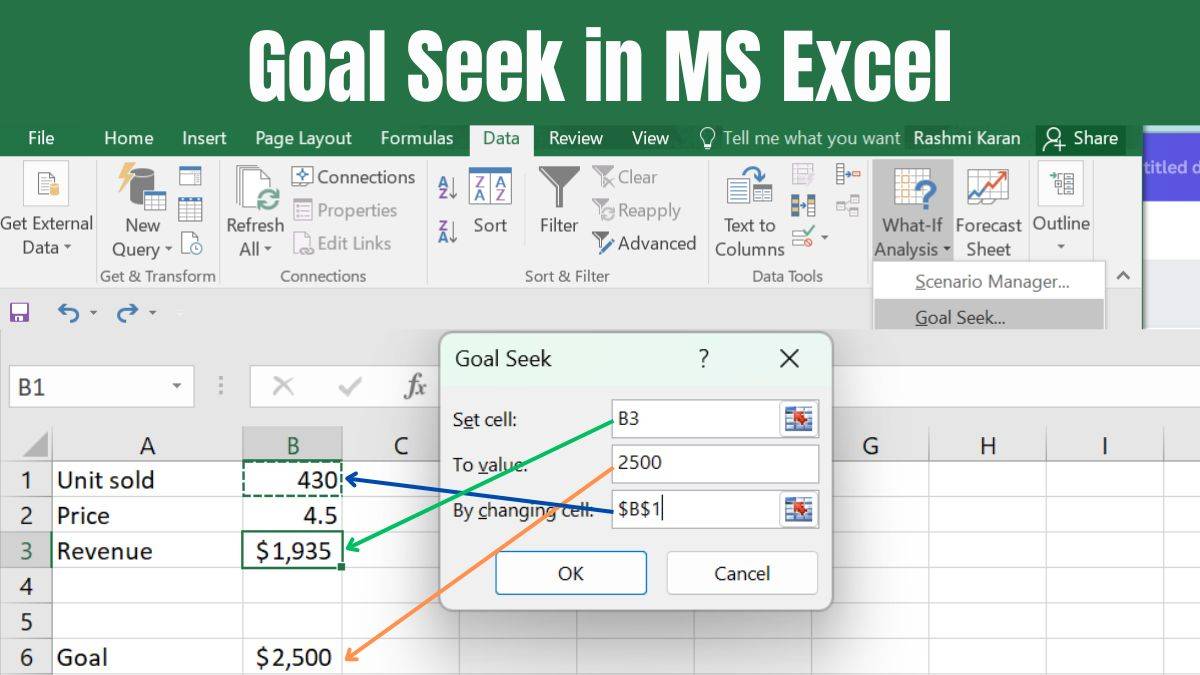Switch to the Home tab

[129, 138]
